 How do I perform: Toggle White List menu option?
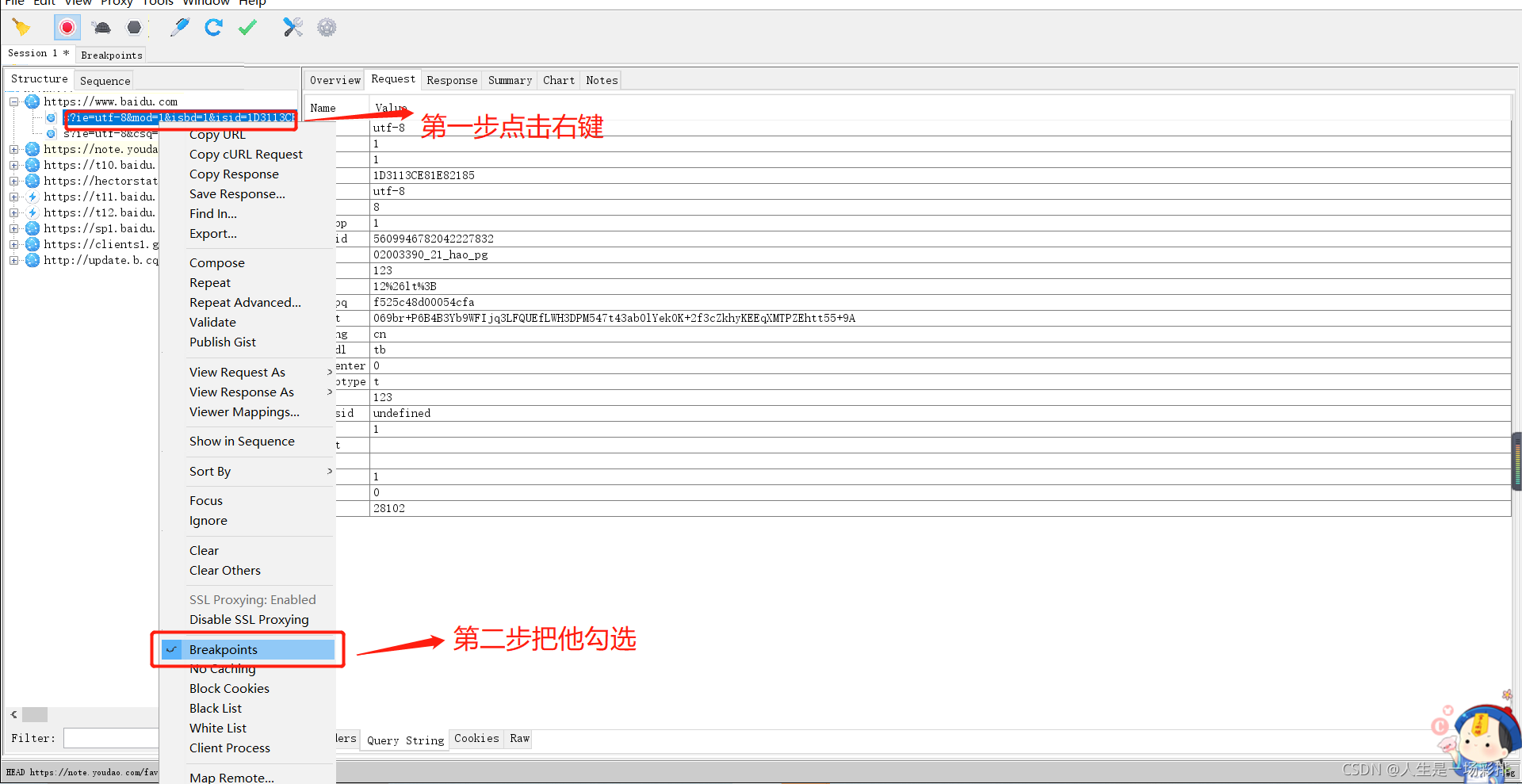click(218, 728)
